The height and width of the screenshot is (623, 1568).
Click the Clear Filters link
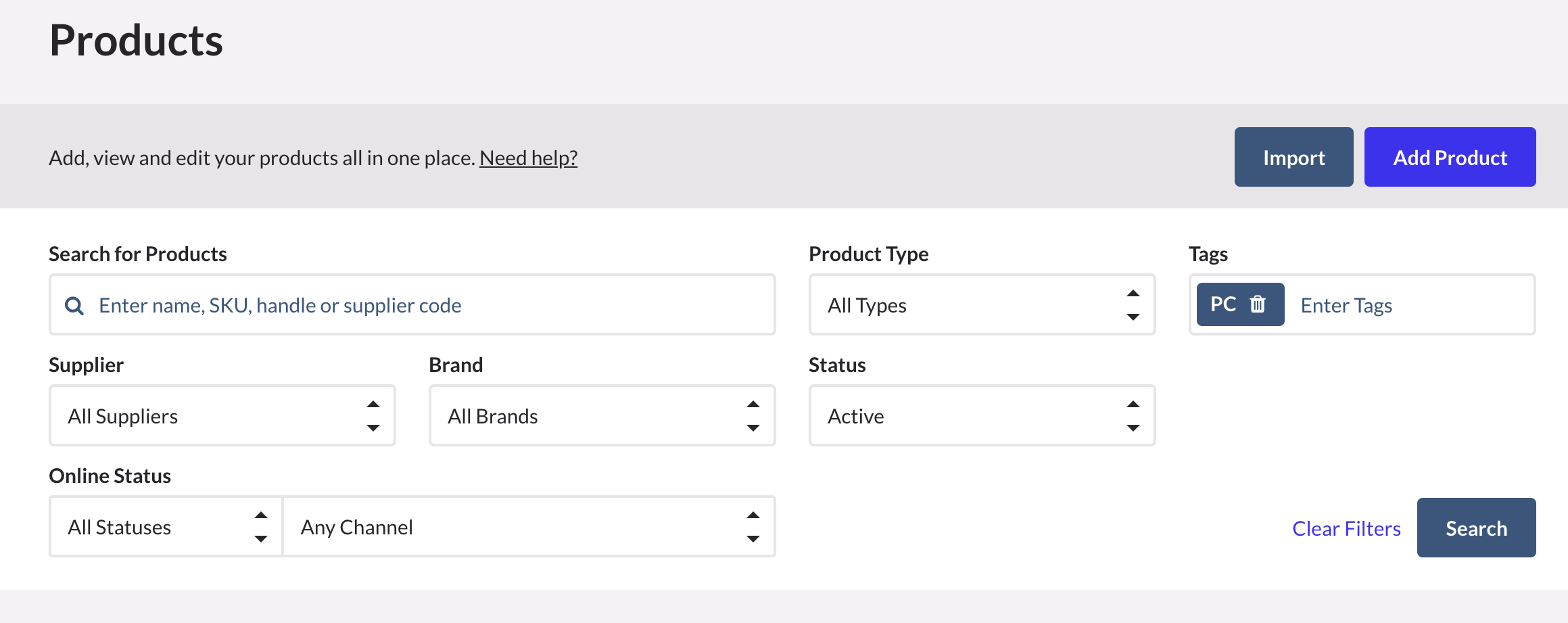pyautogui.click(x=1346, y=528)
